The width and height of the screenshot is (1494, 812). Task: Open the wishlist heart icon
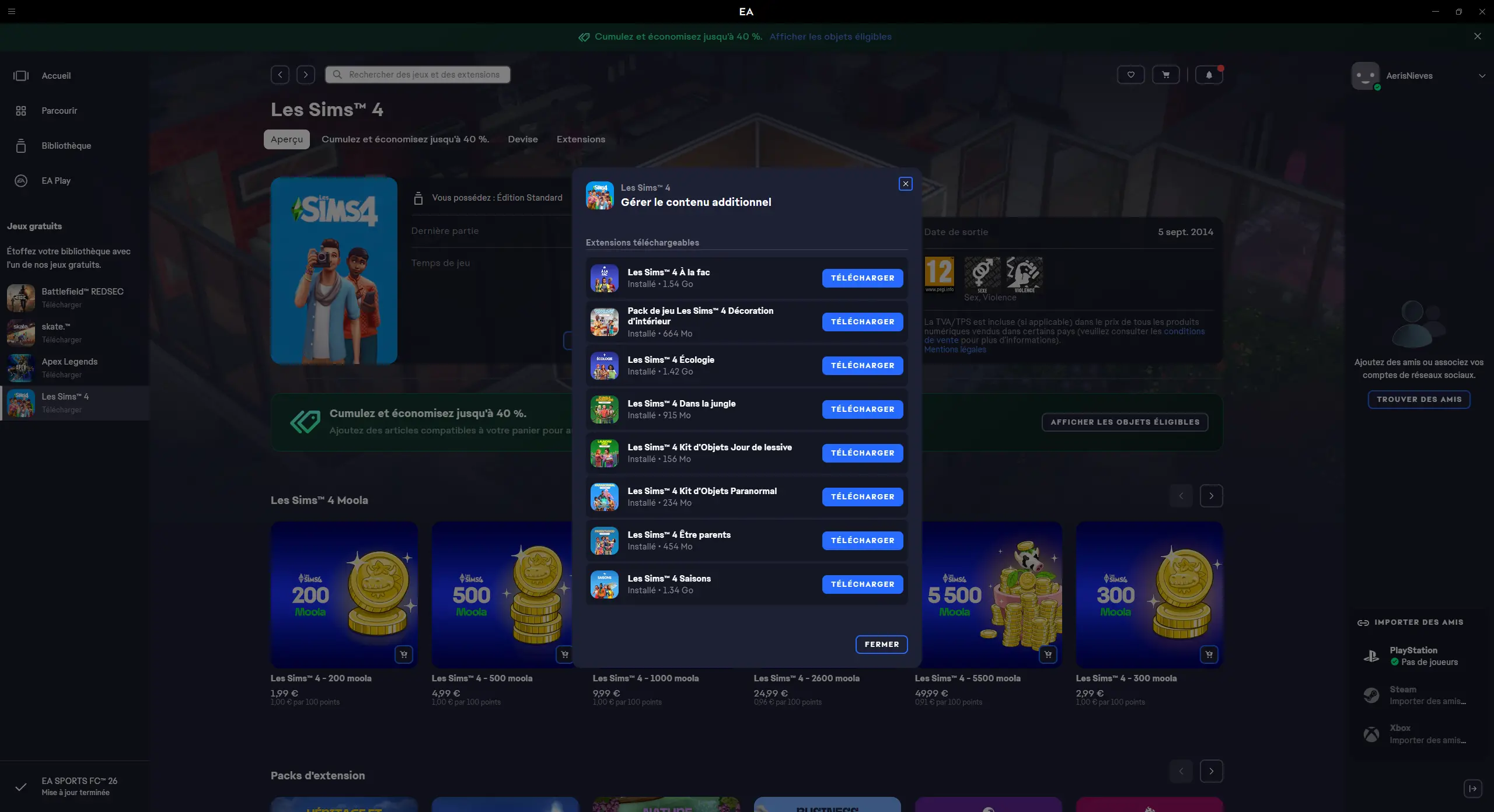(1131, 75)
